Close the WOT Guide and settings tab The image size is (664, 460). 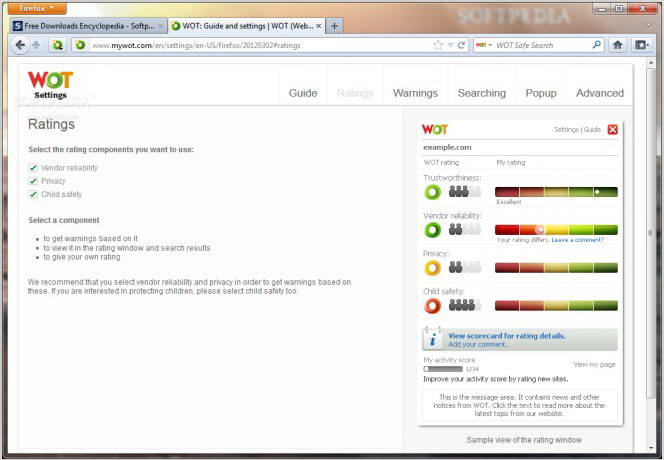pos(319,26)
